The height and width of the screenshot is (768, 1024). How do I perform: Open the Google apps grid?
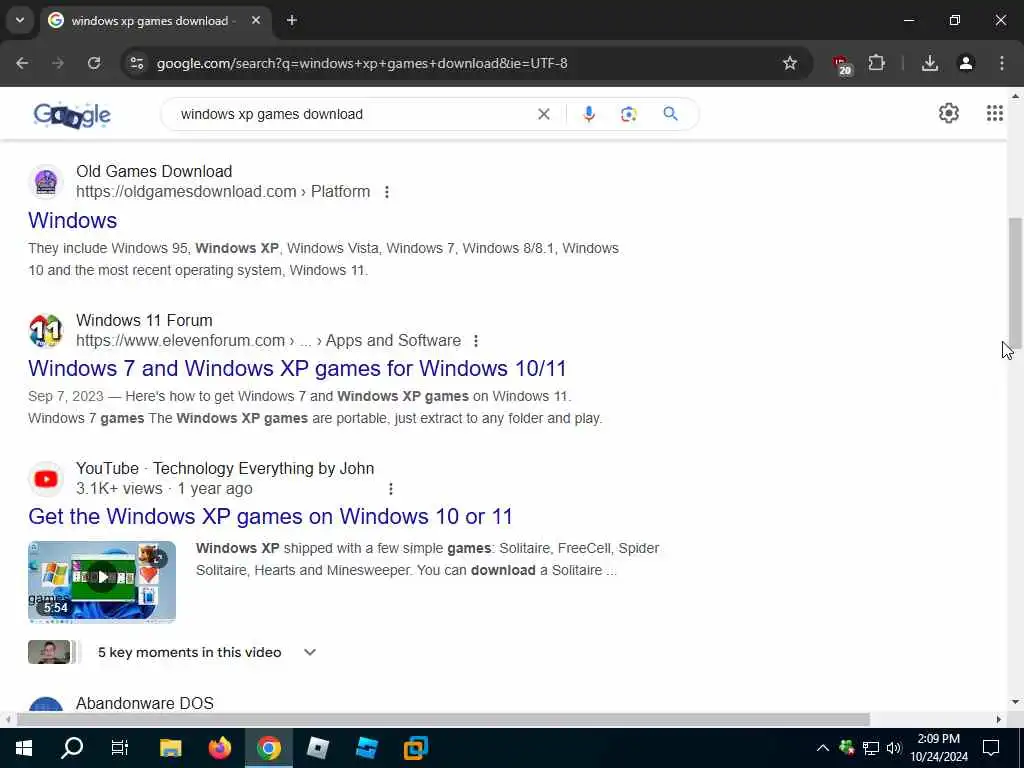click(994, 114)
